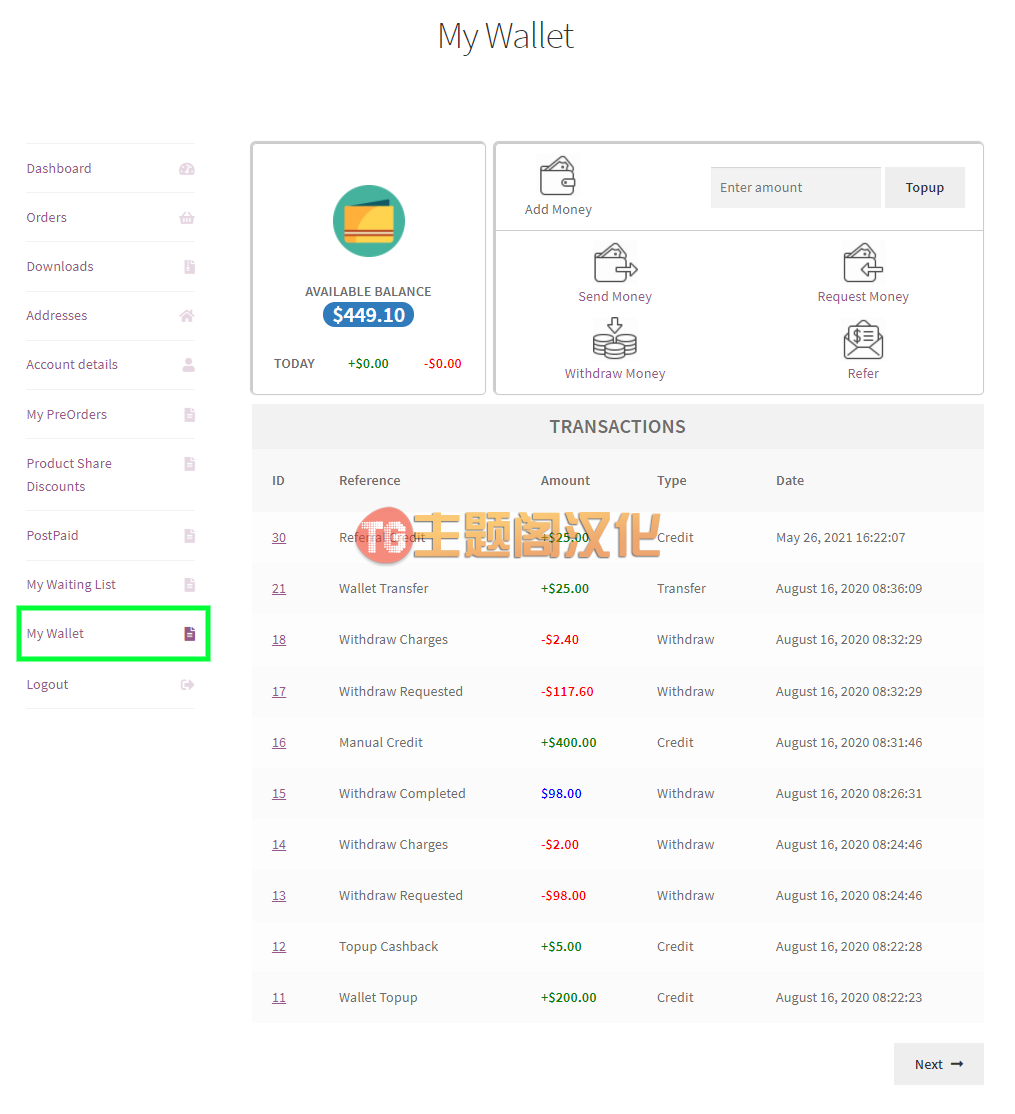Open Product Share Discounts menu item
The image size is (1015, 1114).
coord(69,475)
